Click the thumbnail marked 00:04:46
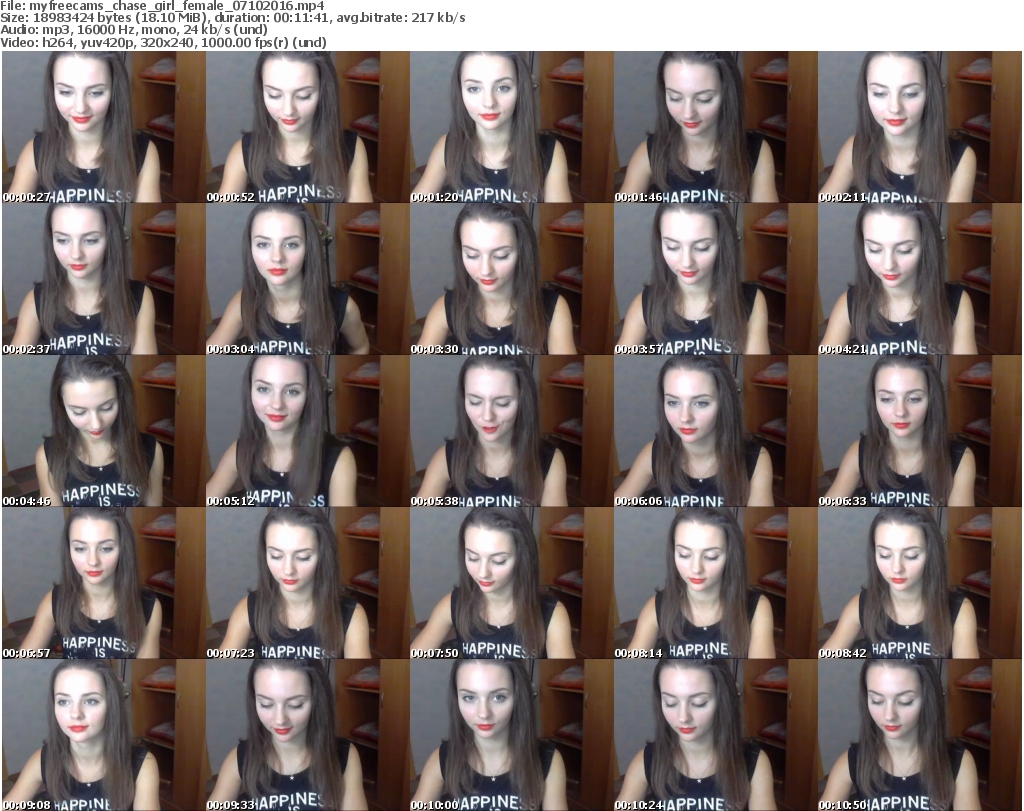Viewport: 1024px width, 811px height. click(x=103, y=431)
